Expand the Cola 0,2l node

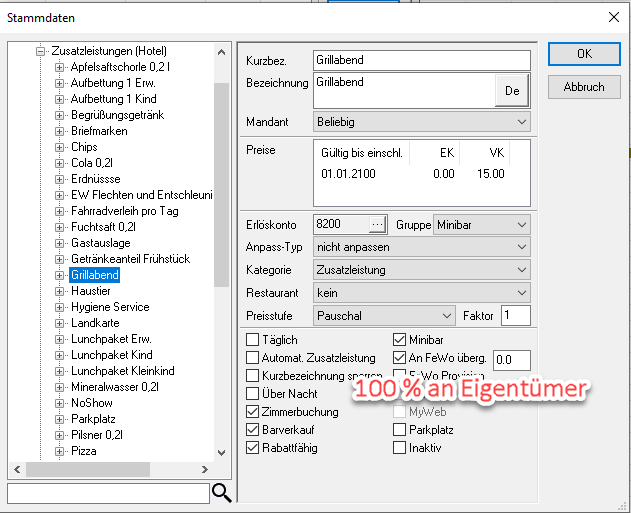pyautogui.click(x=59, y=163)
